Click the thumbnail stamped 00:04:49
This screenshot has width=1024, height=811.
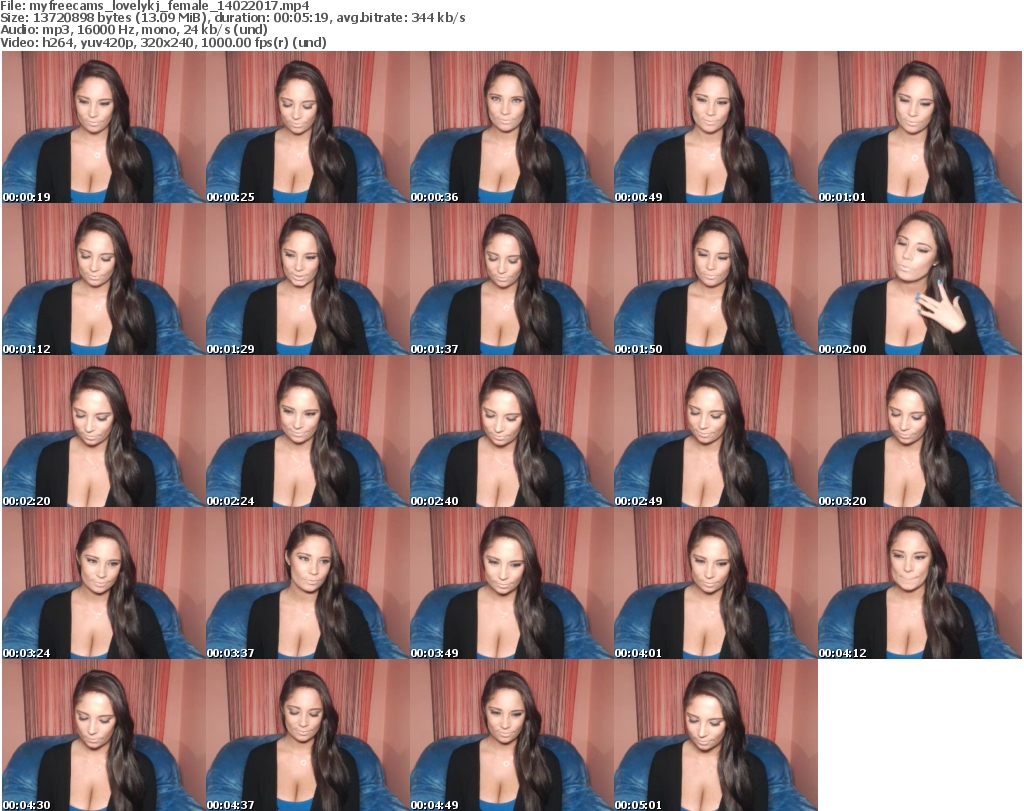tap(511, 735)
